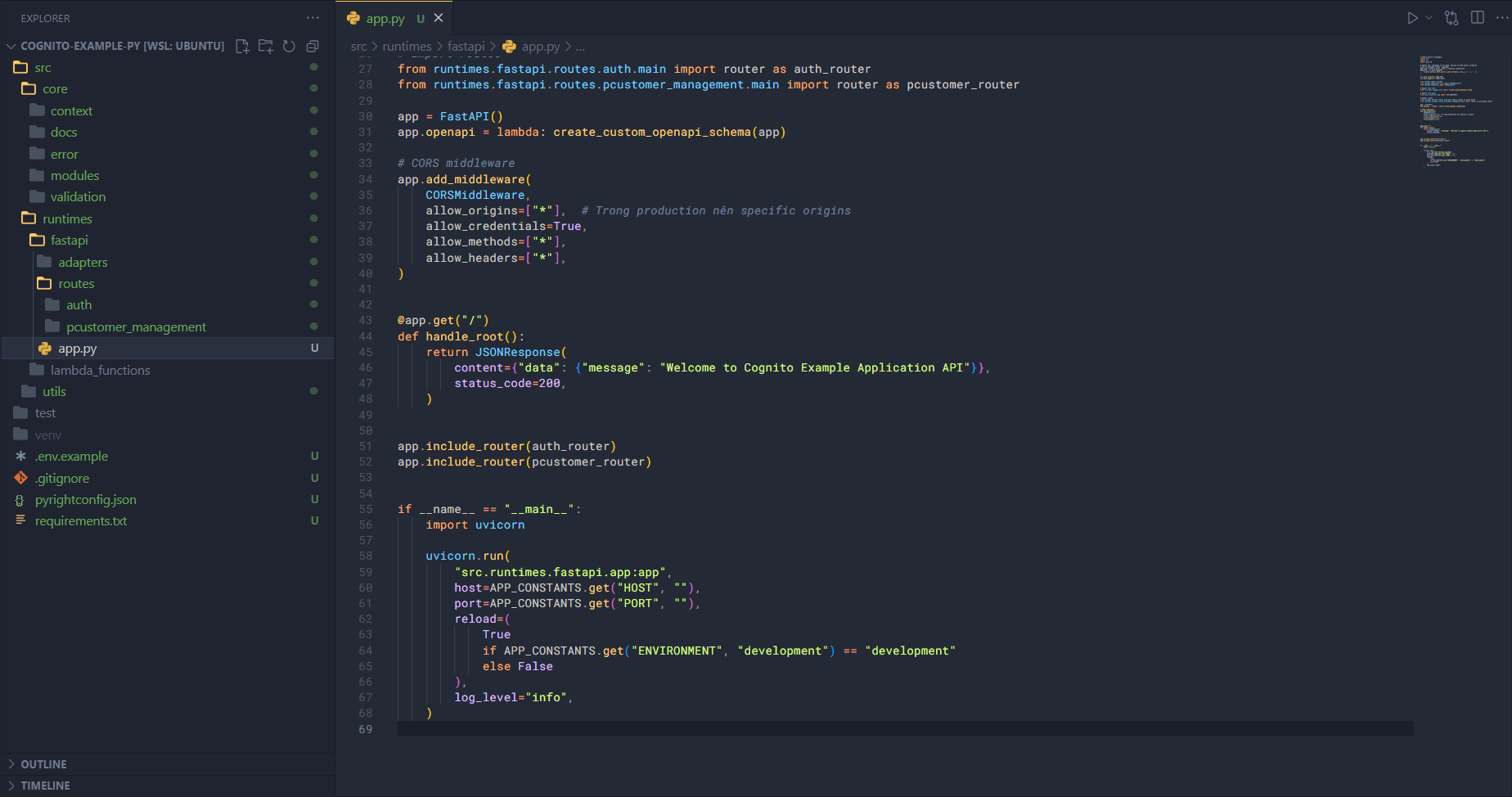Click the New File icon in Explorer

[x=242, y=47]
